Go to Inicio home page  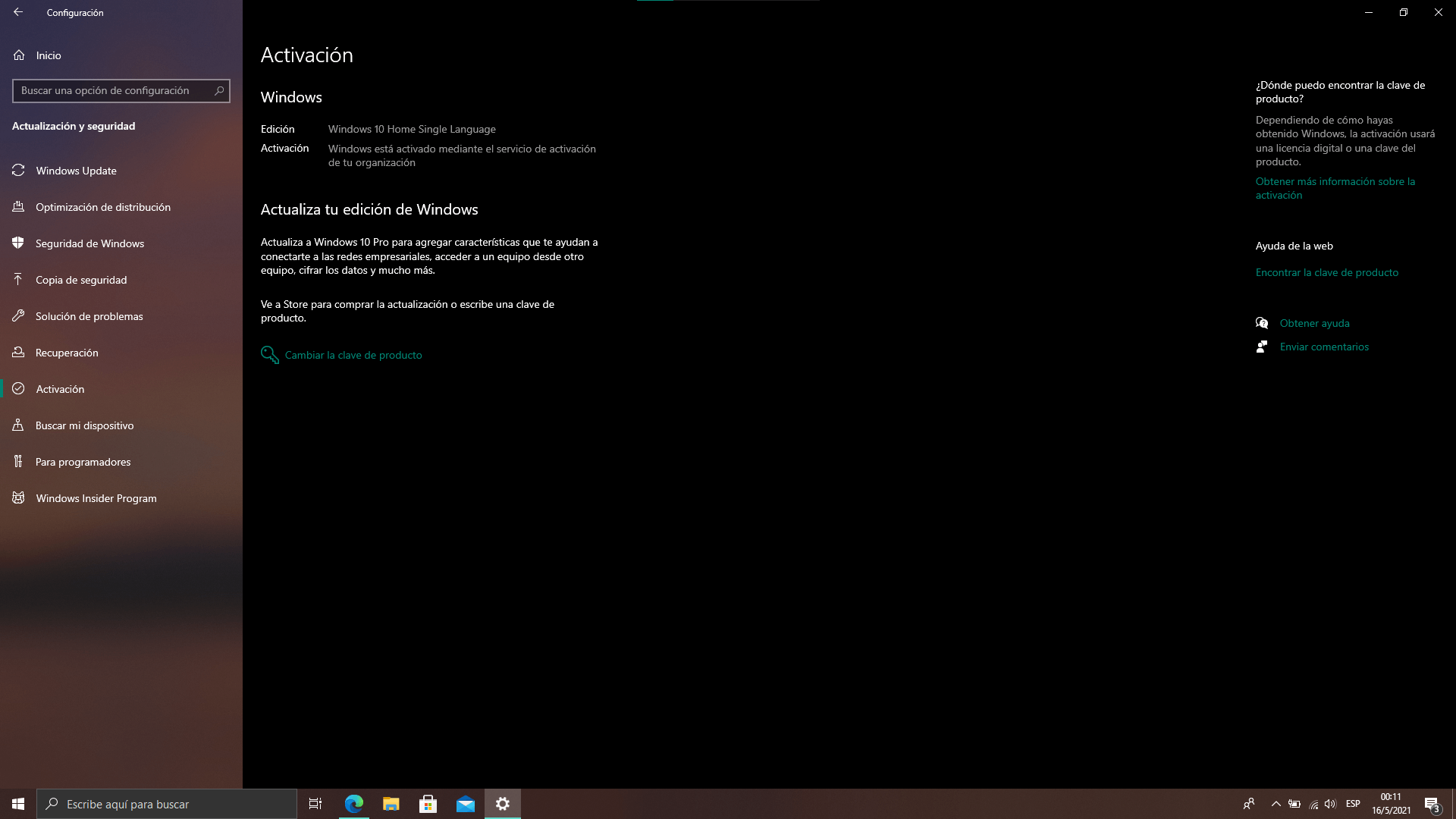point(48,55)
